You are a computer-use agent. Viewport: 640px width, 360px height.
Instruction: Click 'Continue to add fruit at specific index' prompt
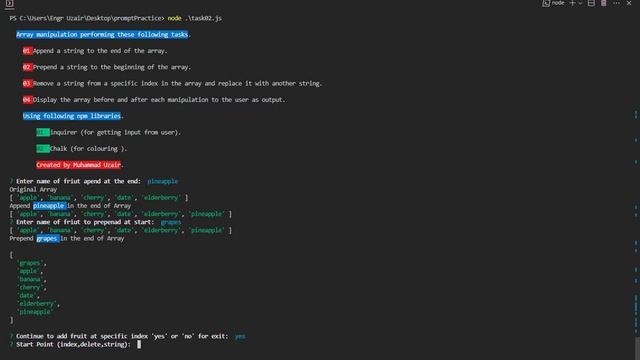122,336
